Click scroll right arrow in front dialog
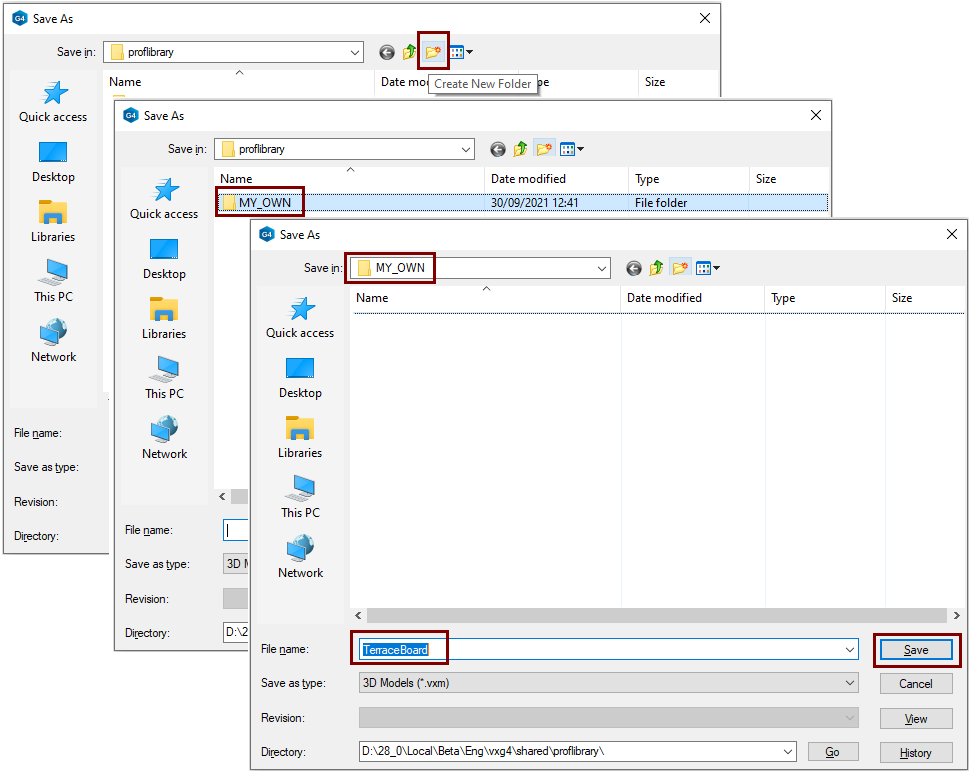Viewport: 970px width, 772px height. (x=956, y=615)
